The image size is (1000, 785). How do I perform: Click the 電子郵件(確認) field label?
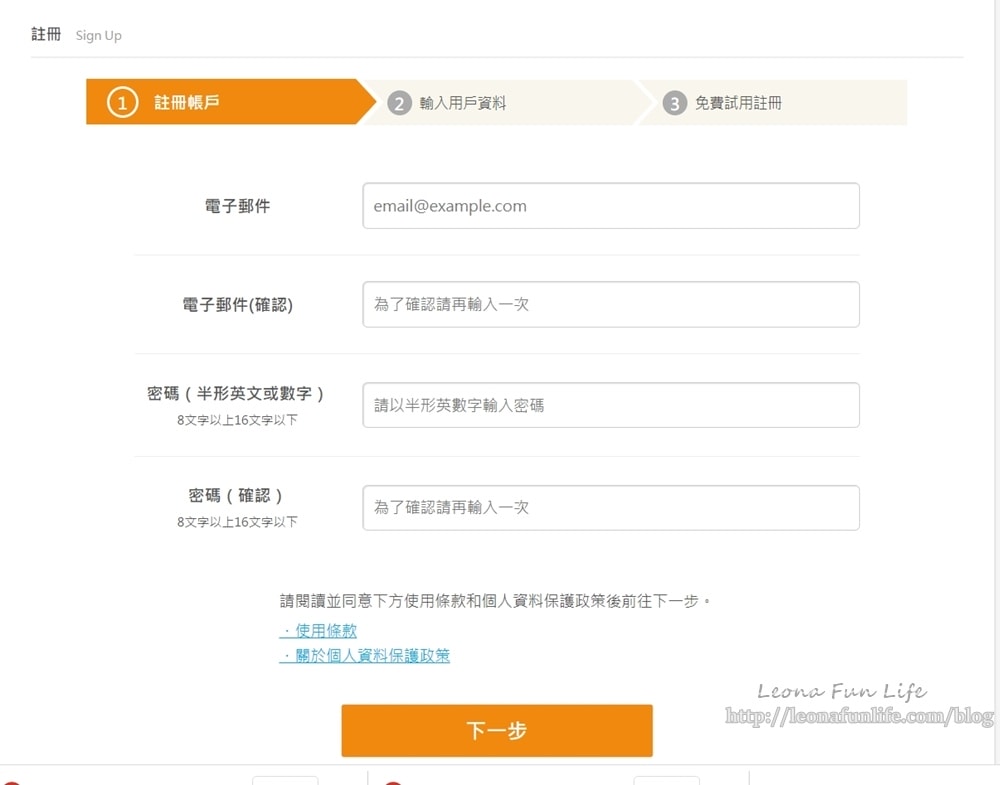coord(237,305)
